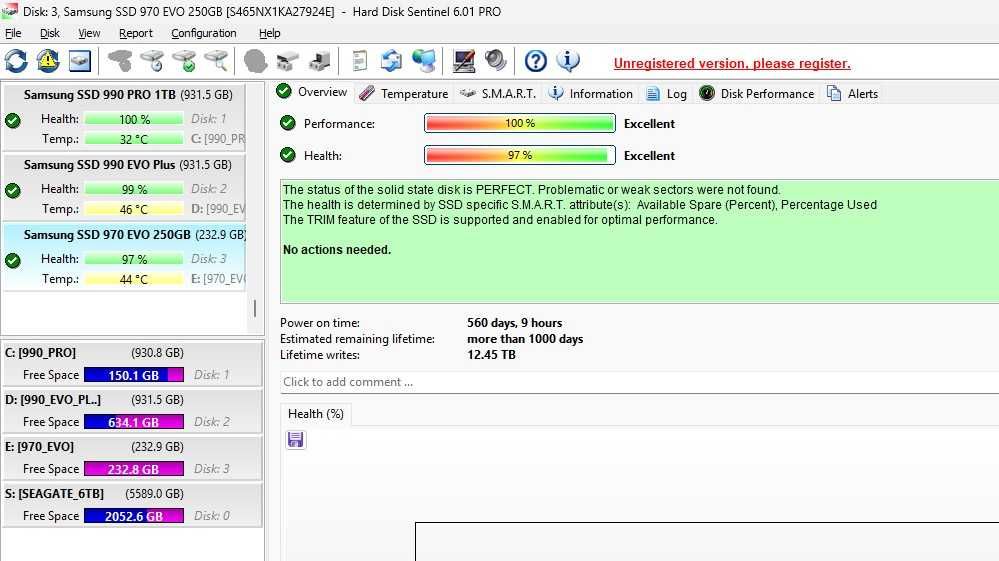Viewport: 999px width, 561px height.
Task: Click the disk with green checkmark icon
Action: pos(185,61)
